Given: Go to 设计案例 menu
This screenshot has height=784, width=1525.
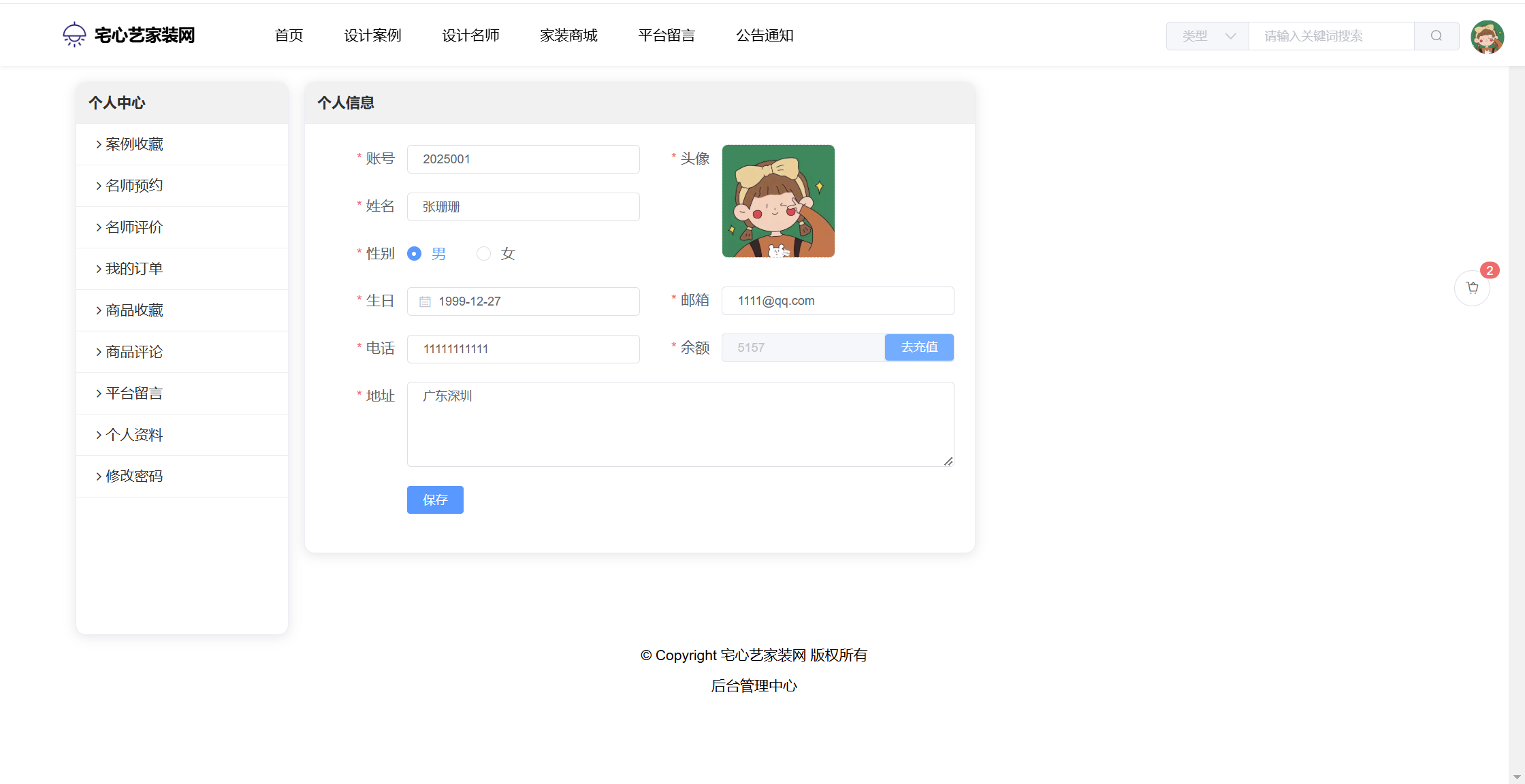Looking at the screenshot, I should pos(372,35).
